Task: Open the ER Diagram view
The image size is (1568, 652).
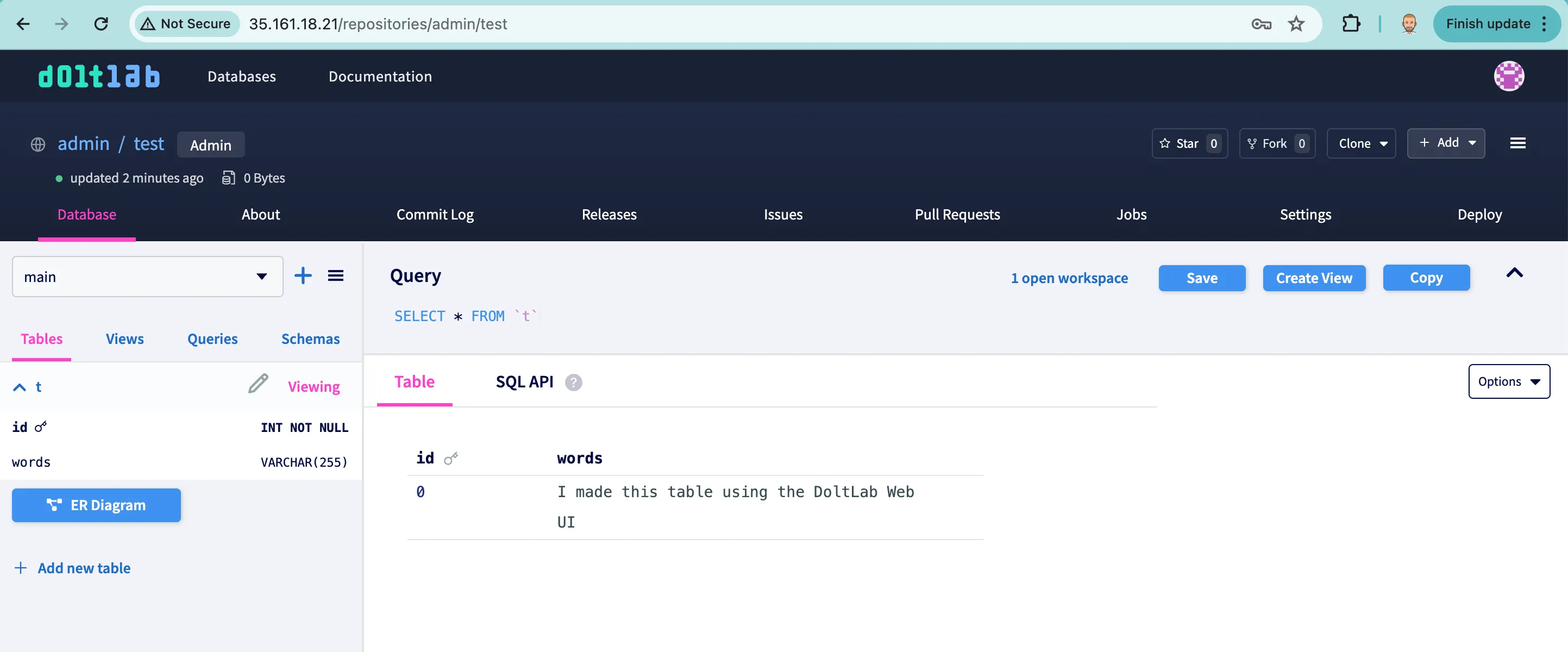Action: coord(96,505)
